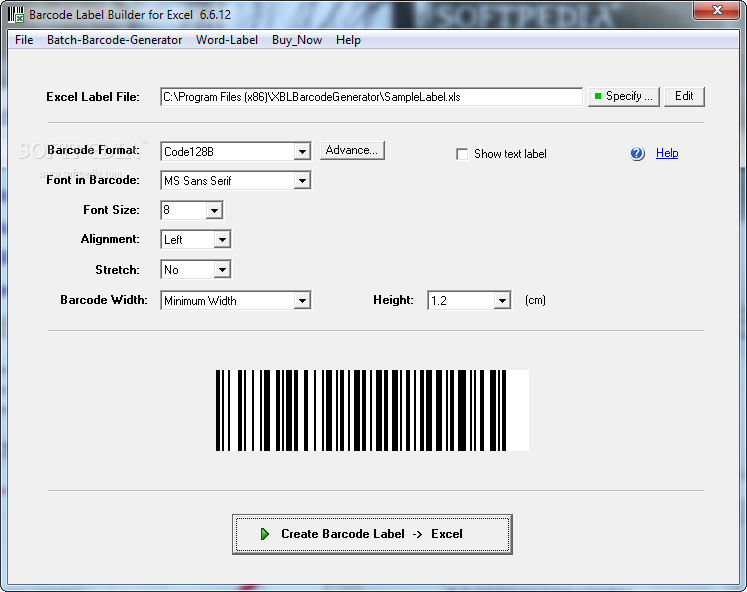Open the Barcode Format dropdown

point(302,152)
